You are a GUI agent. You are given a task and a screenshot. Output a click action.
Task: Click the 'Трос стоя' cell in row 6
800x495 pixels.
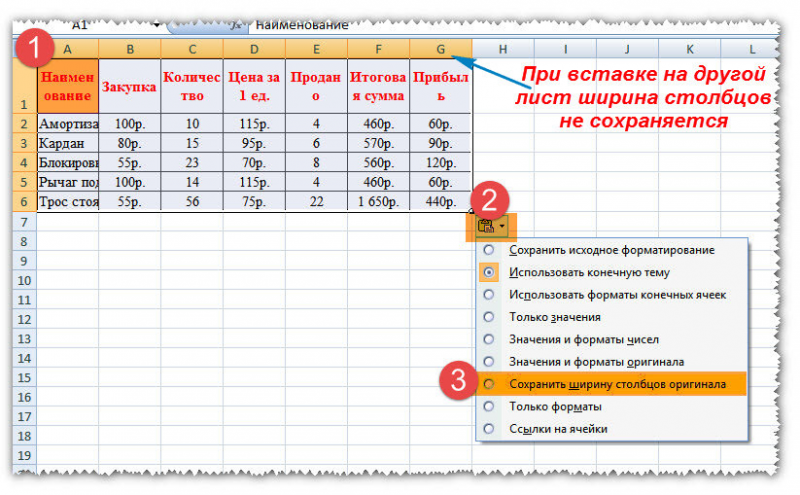point(68,202)
